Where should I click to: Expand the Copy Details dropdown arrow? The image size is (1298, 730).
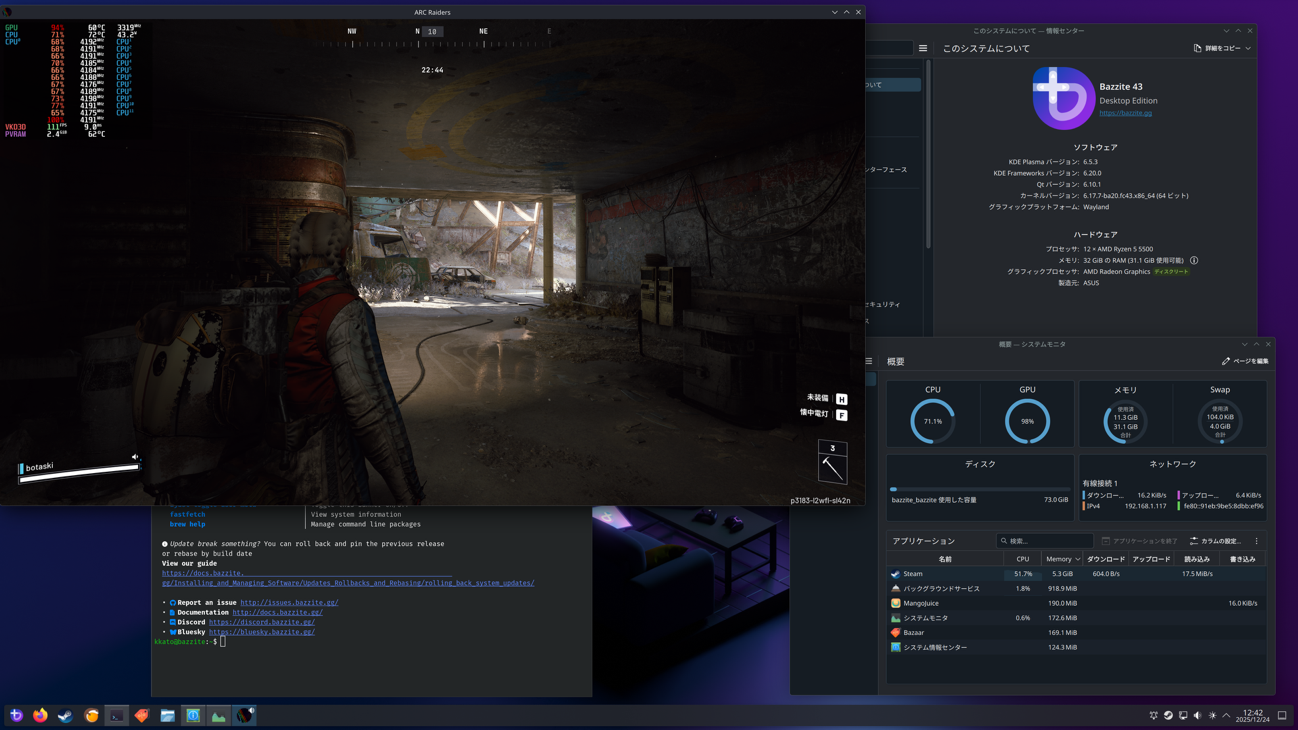point(1248,48)
